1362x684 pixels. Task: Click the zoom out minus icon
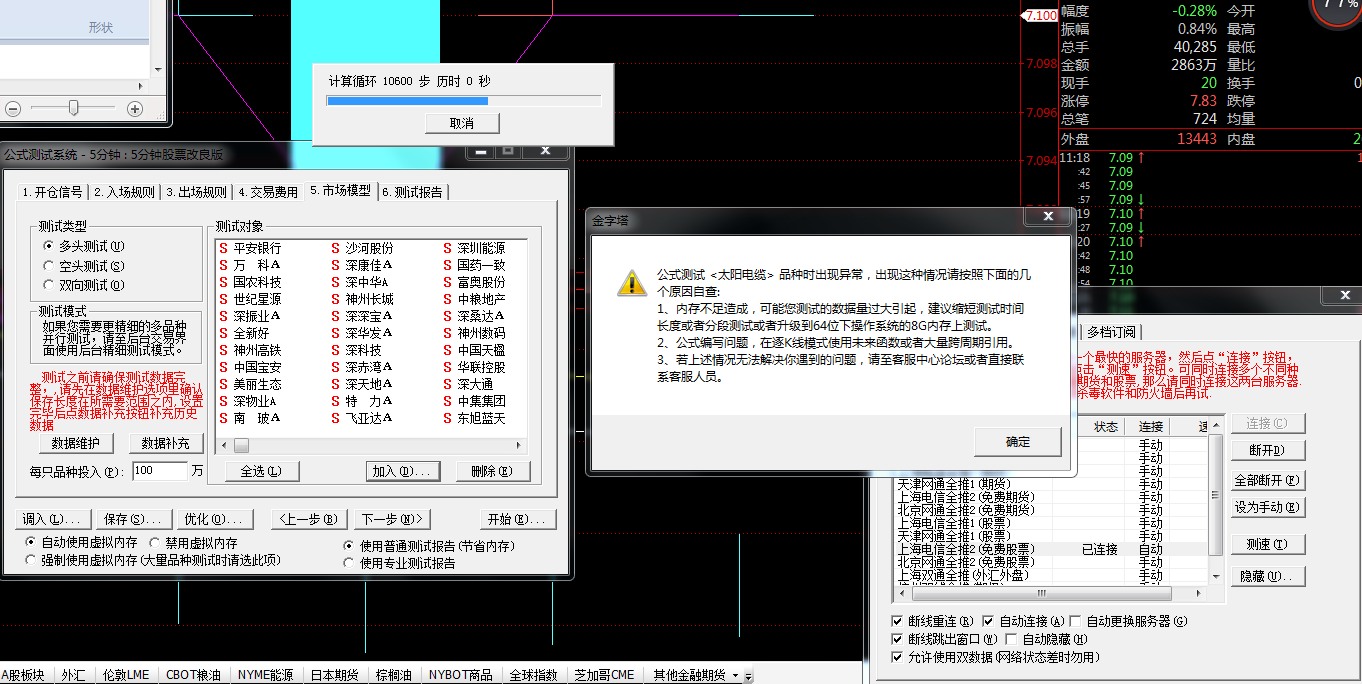13,108
